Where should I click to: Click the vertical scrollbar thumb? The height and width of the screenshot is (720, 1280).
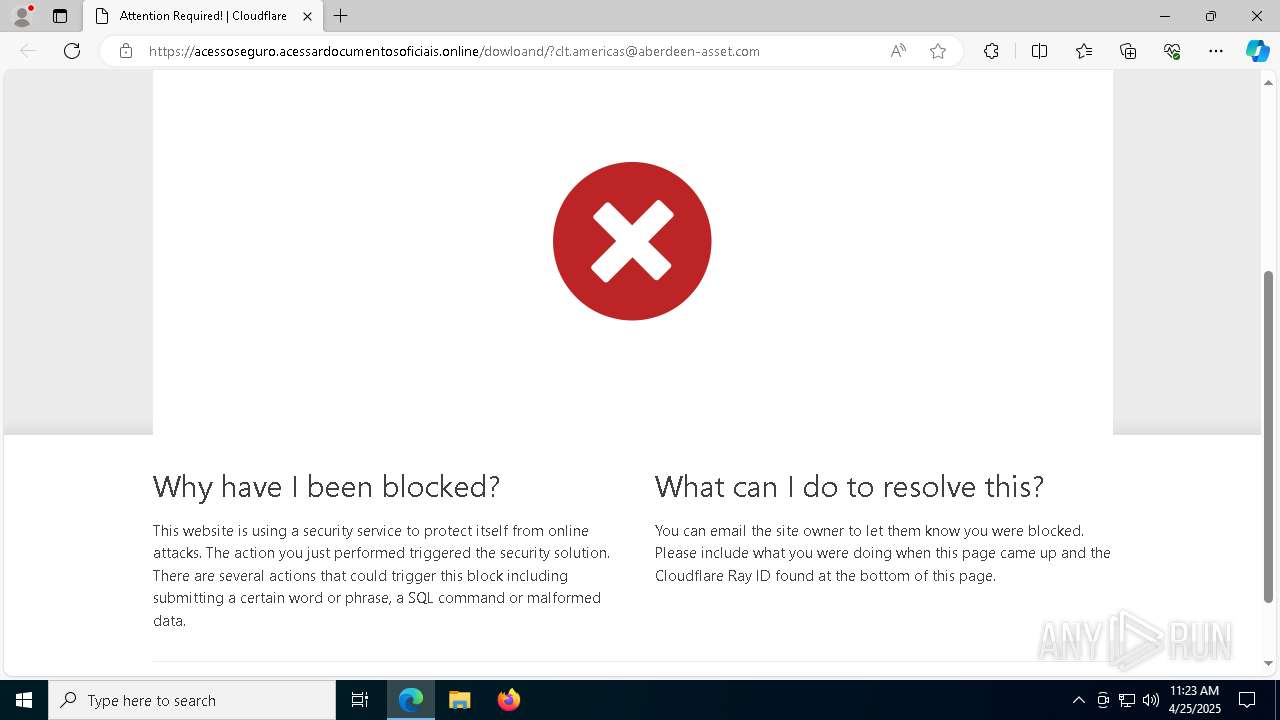1268,437
